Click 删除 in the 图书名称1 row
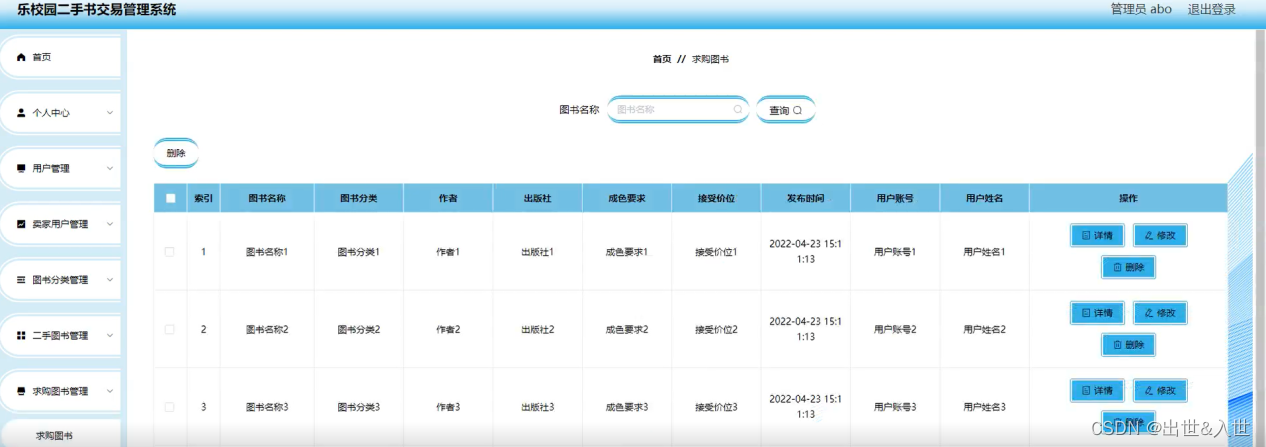 point(1128,267)
